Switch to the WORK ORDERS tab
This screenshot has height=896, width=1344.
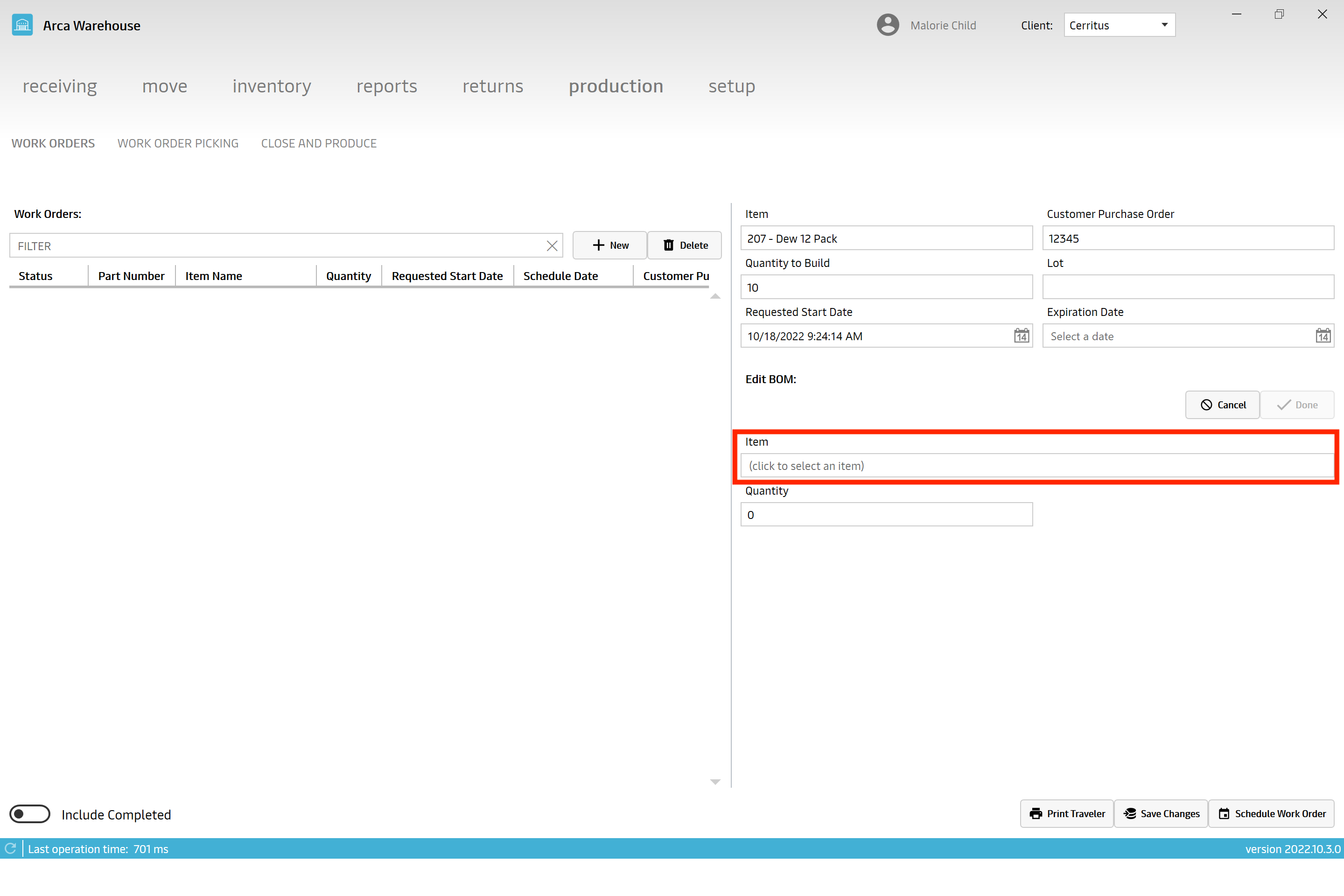(x=53, y=143)
